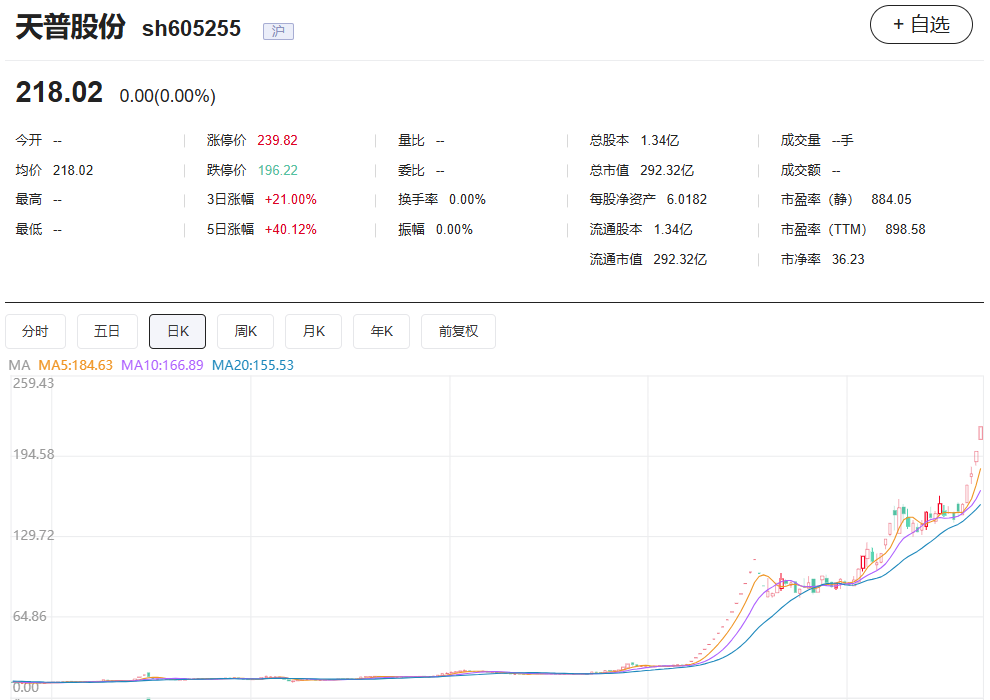Switch to 月K monthly chart
The height and width of the screenshot is (700, 990).
coord(313,331)
